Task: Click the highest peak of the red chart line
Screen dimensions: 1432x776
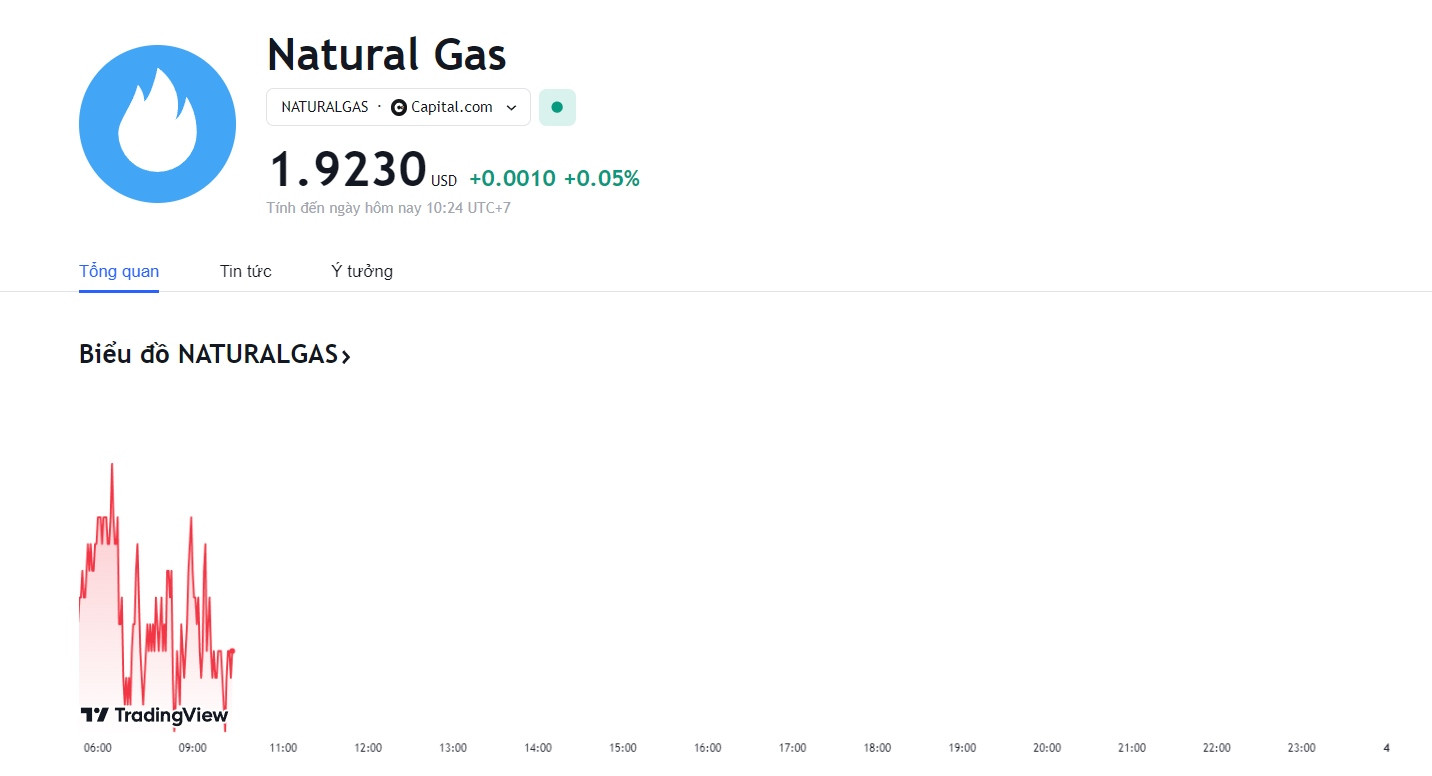Action: [111, 464]
